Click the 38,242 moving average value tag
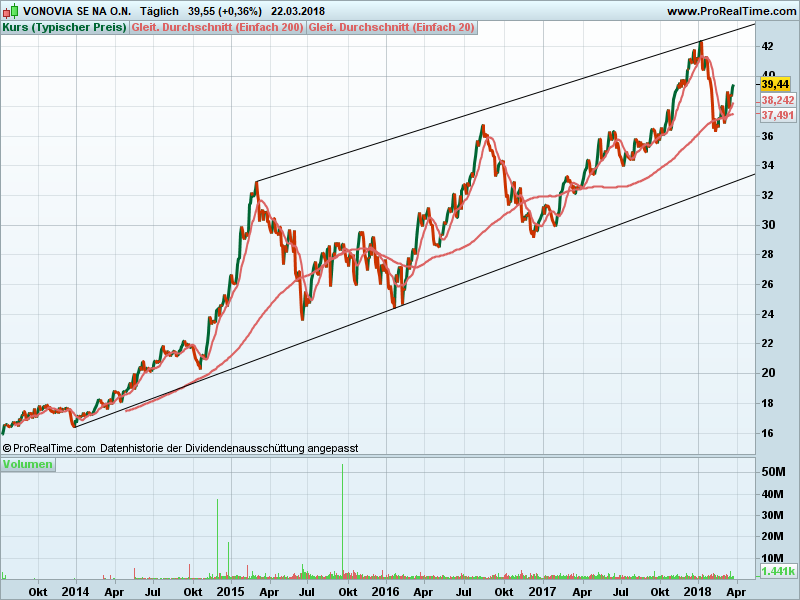 [777, 101]
